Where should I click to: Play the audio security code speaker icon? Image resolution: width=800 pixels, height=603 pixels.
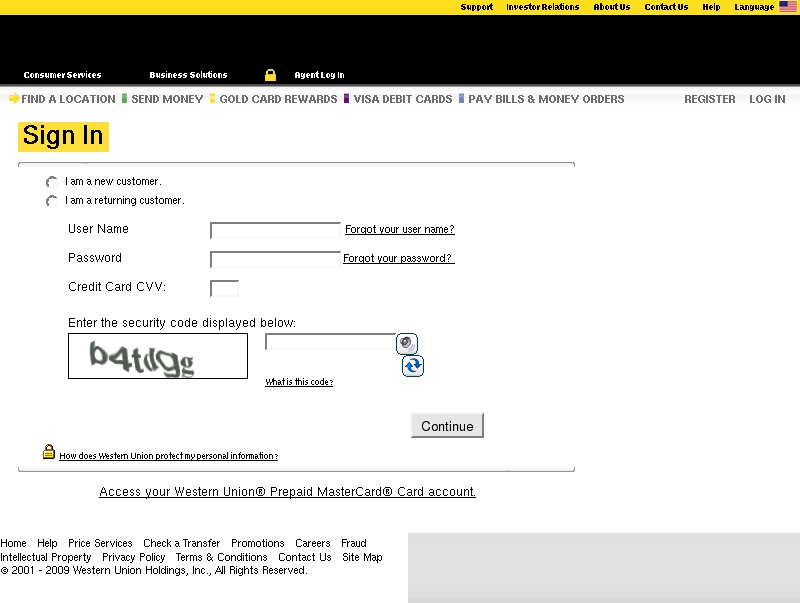pyautogui.click(x=407, y=343)
